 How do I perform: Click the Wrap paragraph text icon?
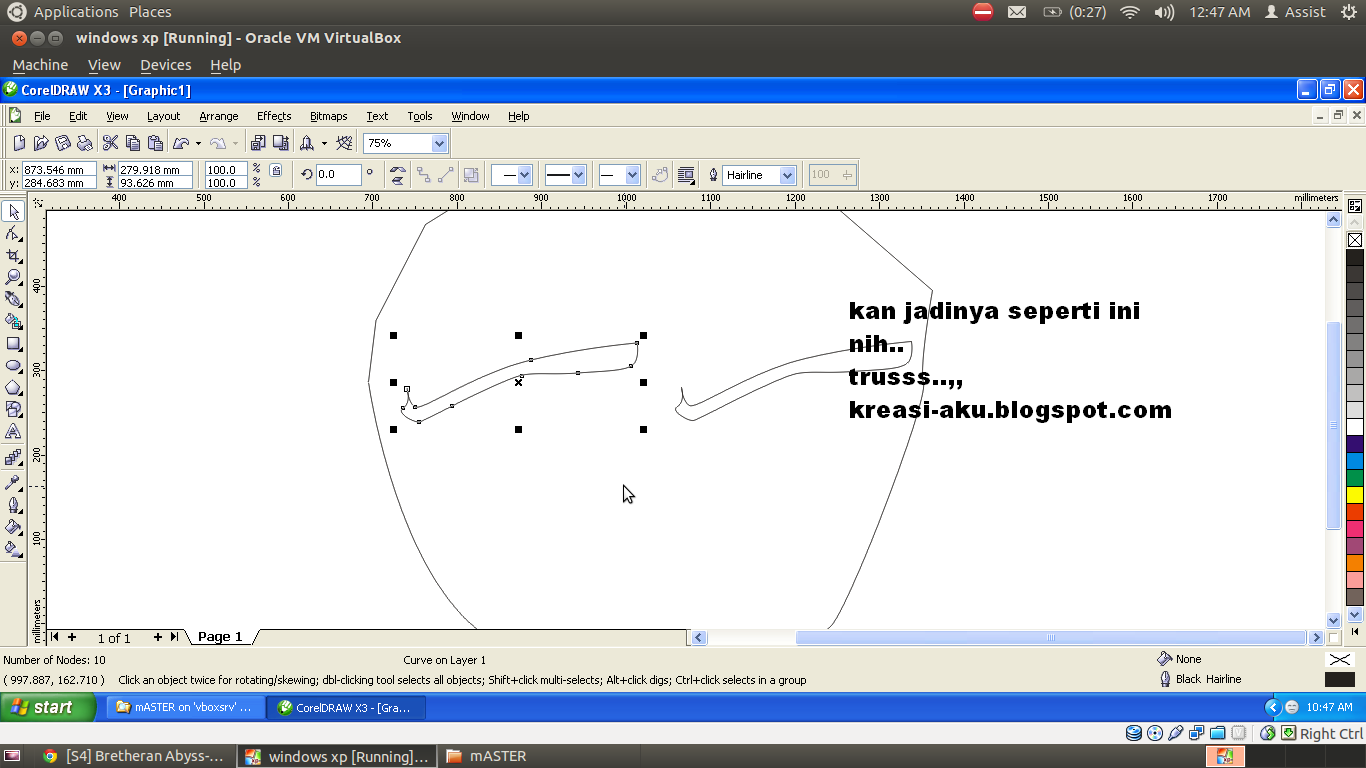686,175
